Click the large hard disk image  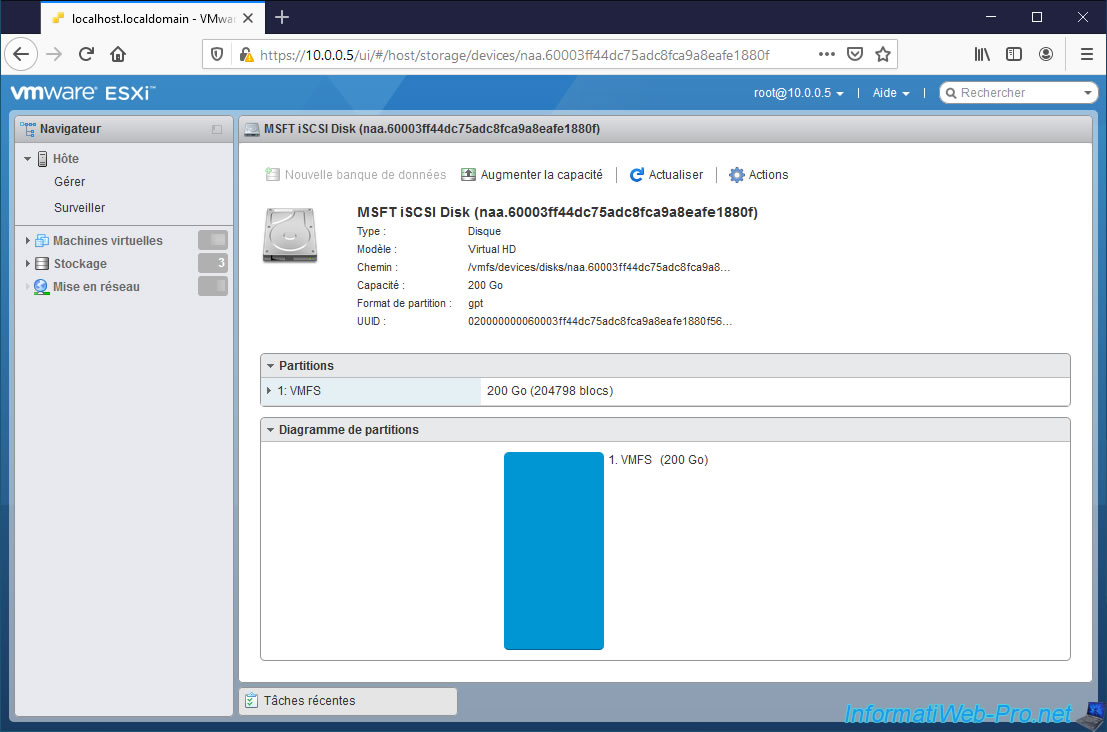[x=290, y=235]
